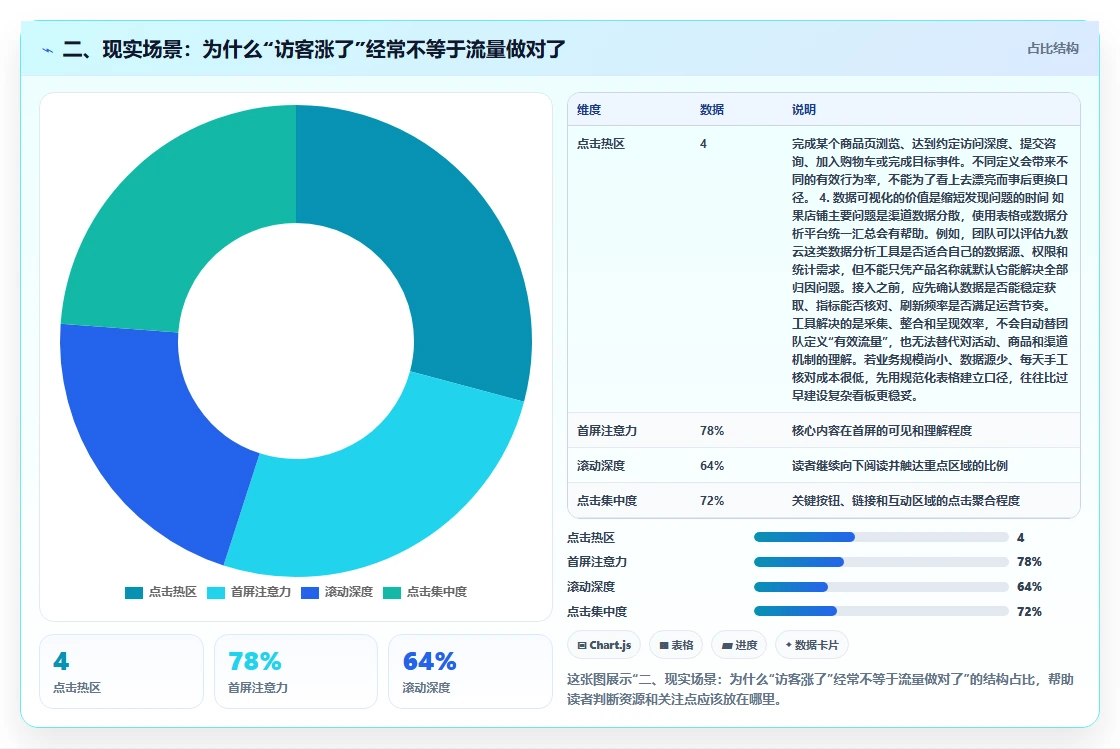
Task: Click the 点击热区 table row label
Action: pos(601,144)
